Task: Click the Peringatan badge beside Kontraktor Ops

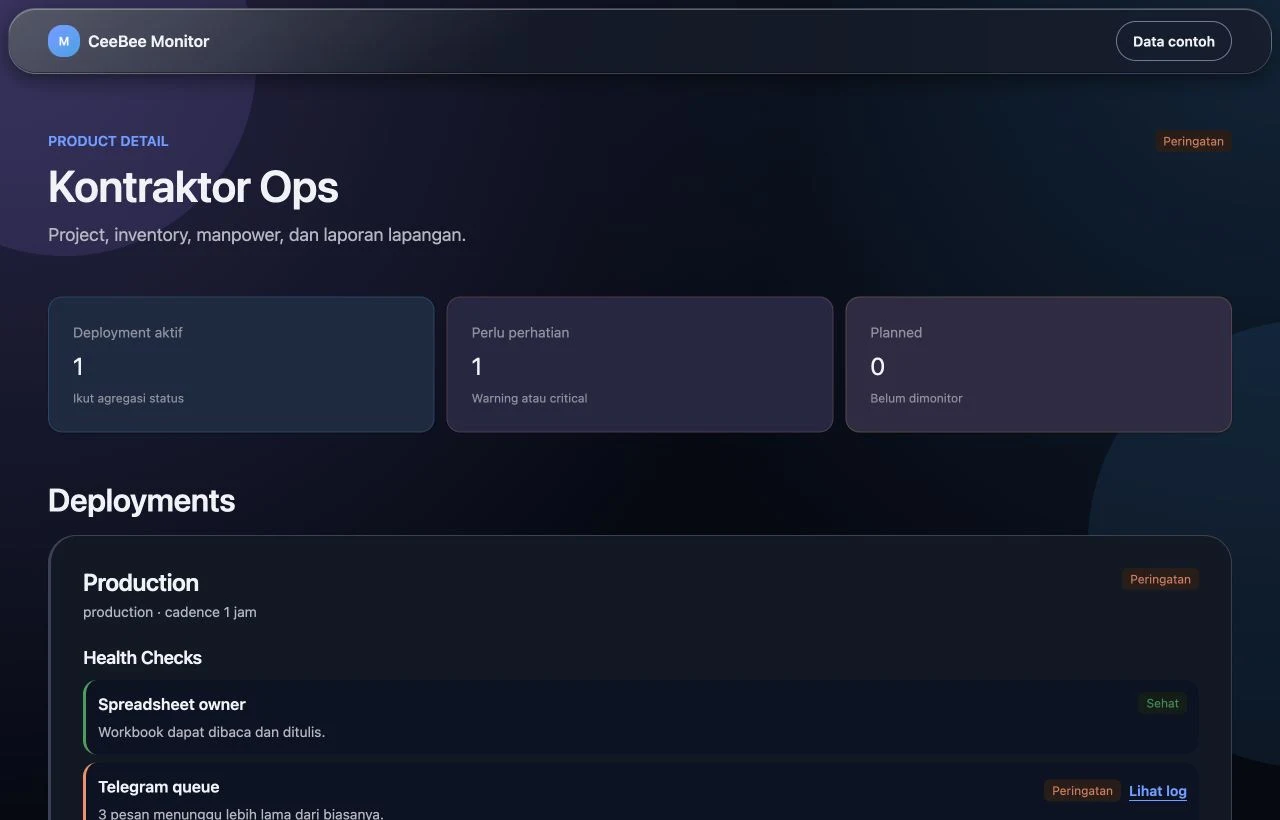Action: tap(1193, 141)
